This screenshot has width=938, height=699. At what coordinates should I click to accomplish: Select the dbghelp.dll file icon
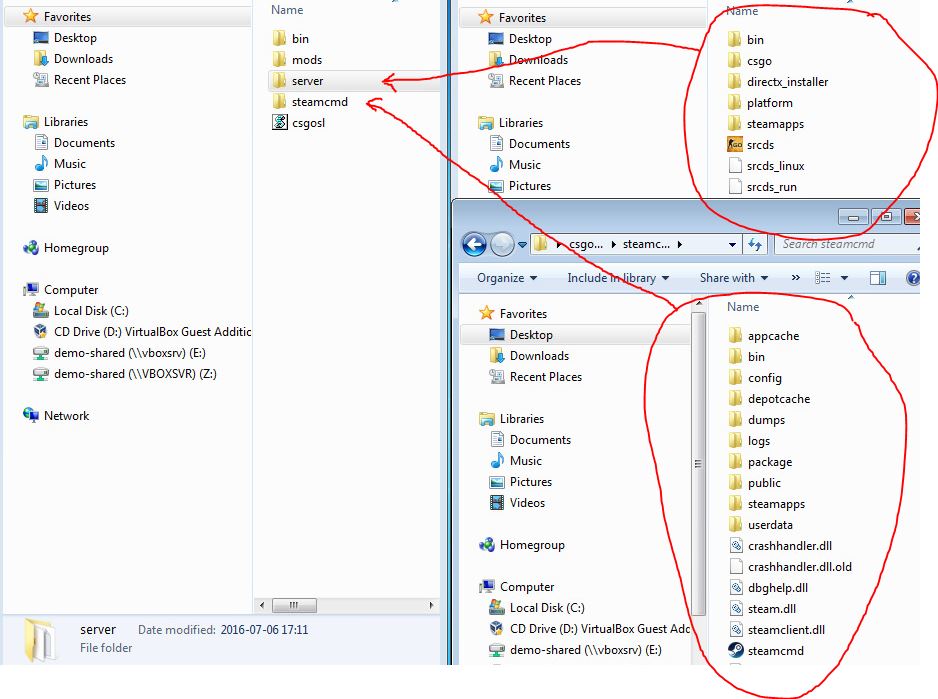click(736, 588)
